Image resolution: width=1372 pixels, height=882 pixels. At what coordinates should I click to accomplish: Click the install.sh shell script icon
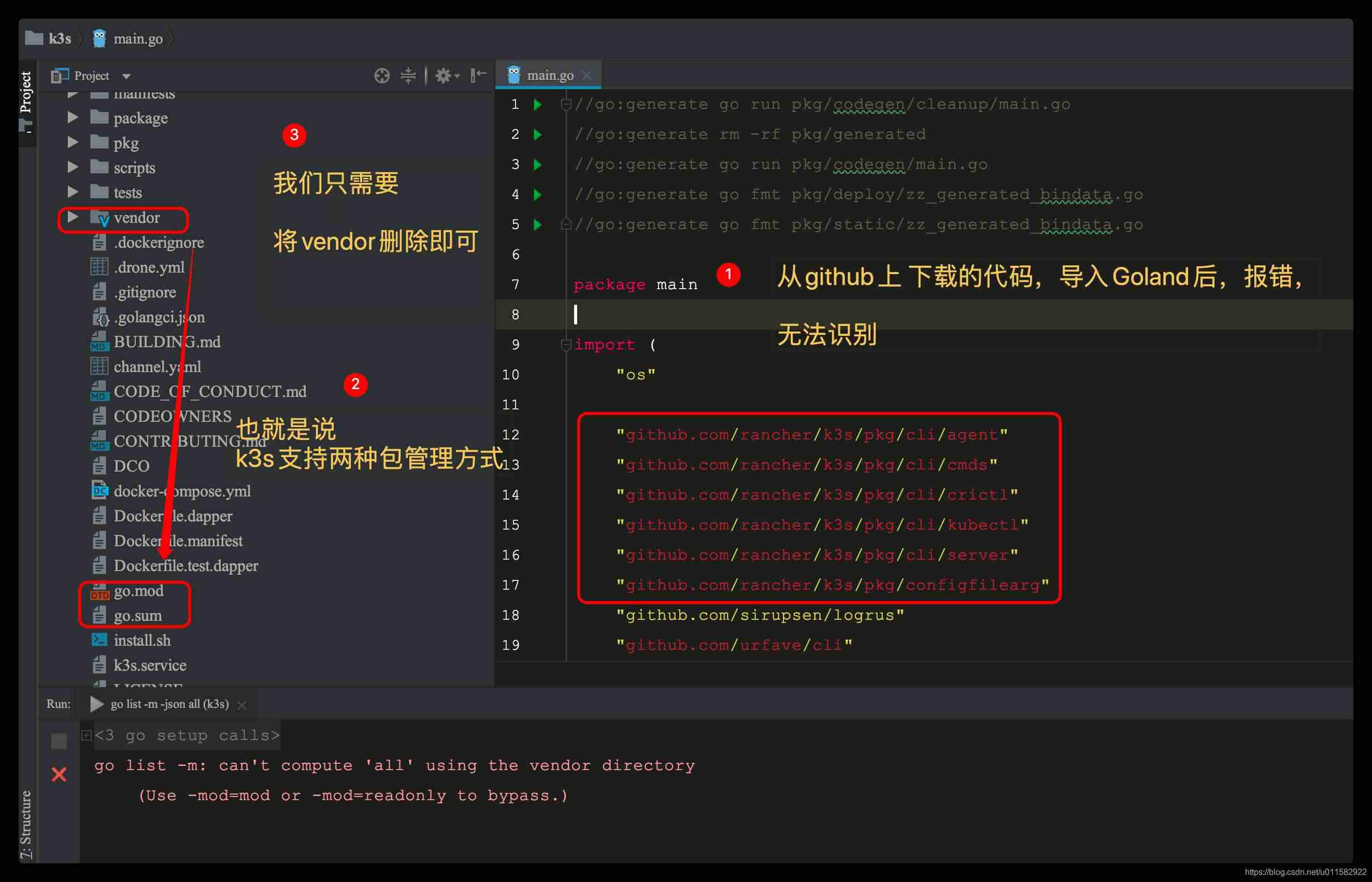coord(99,640)
